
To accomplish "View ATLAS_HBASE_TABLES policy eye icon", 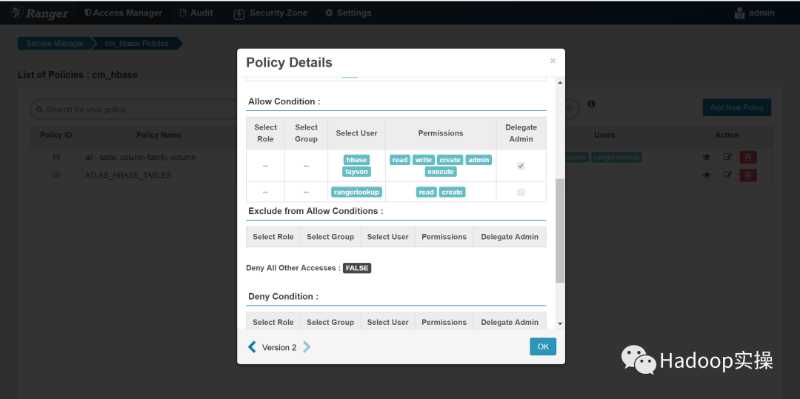I will coord(707,176).
